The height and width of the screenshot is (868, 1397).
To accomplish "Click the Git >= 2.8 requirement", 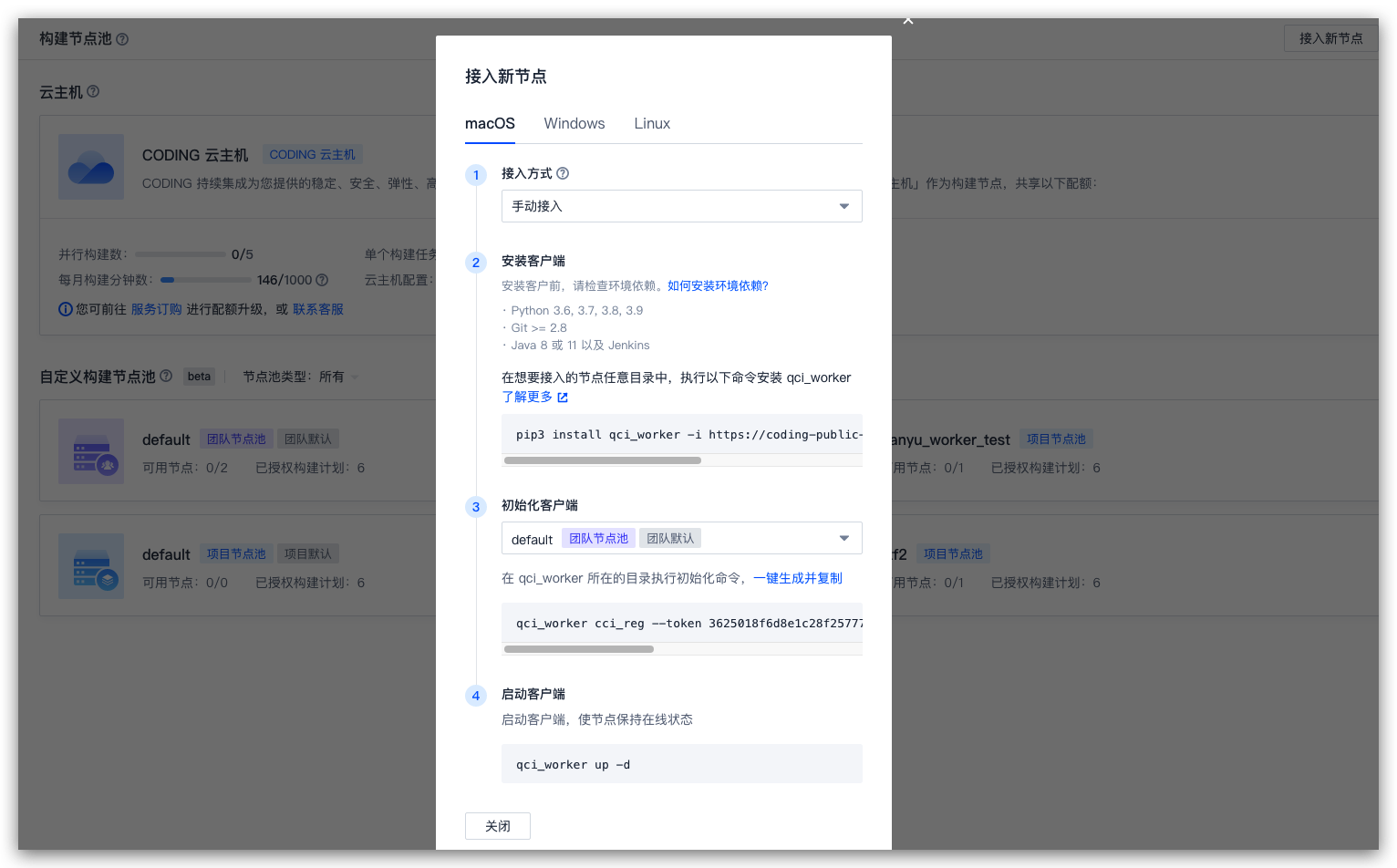I will coord(539,327).
